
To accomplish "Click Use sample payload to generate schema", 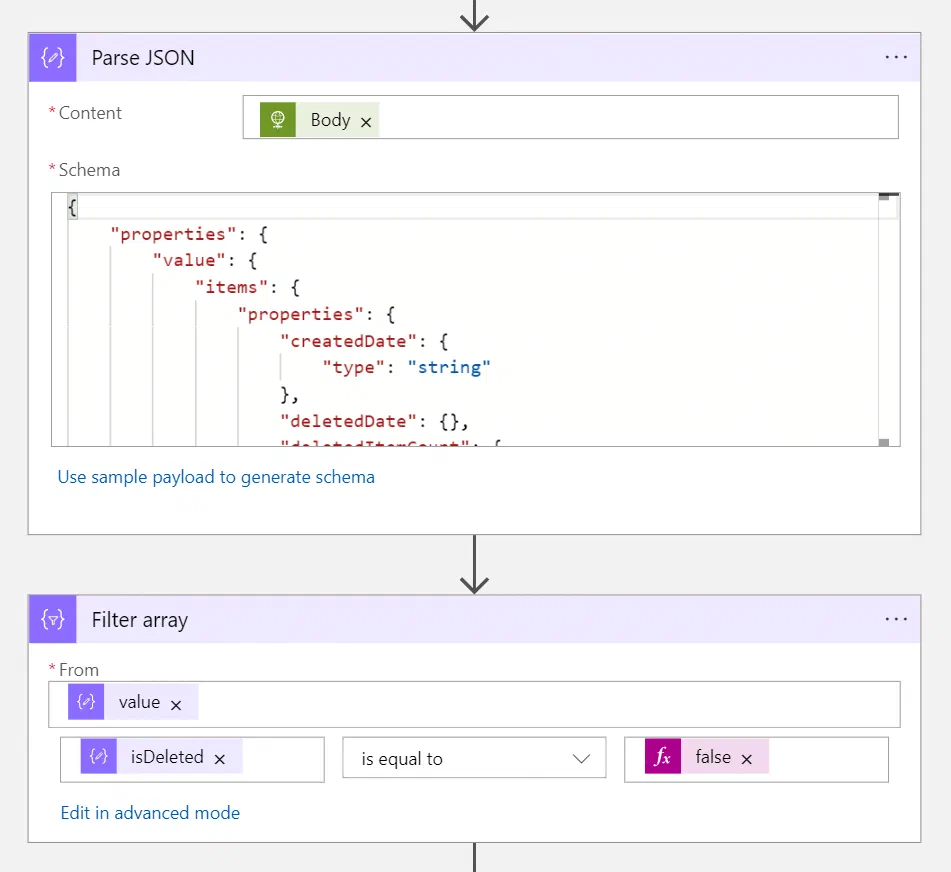I will (216, 477).
